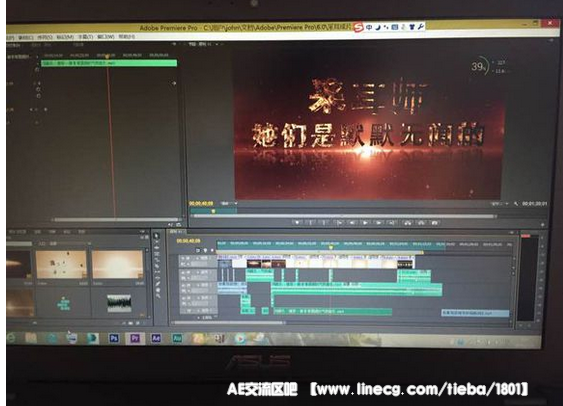563x406 pixels.
Task: Click the Export Frame camera button
Action: (x=434, y=223)
